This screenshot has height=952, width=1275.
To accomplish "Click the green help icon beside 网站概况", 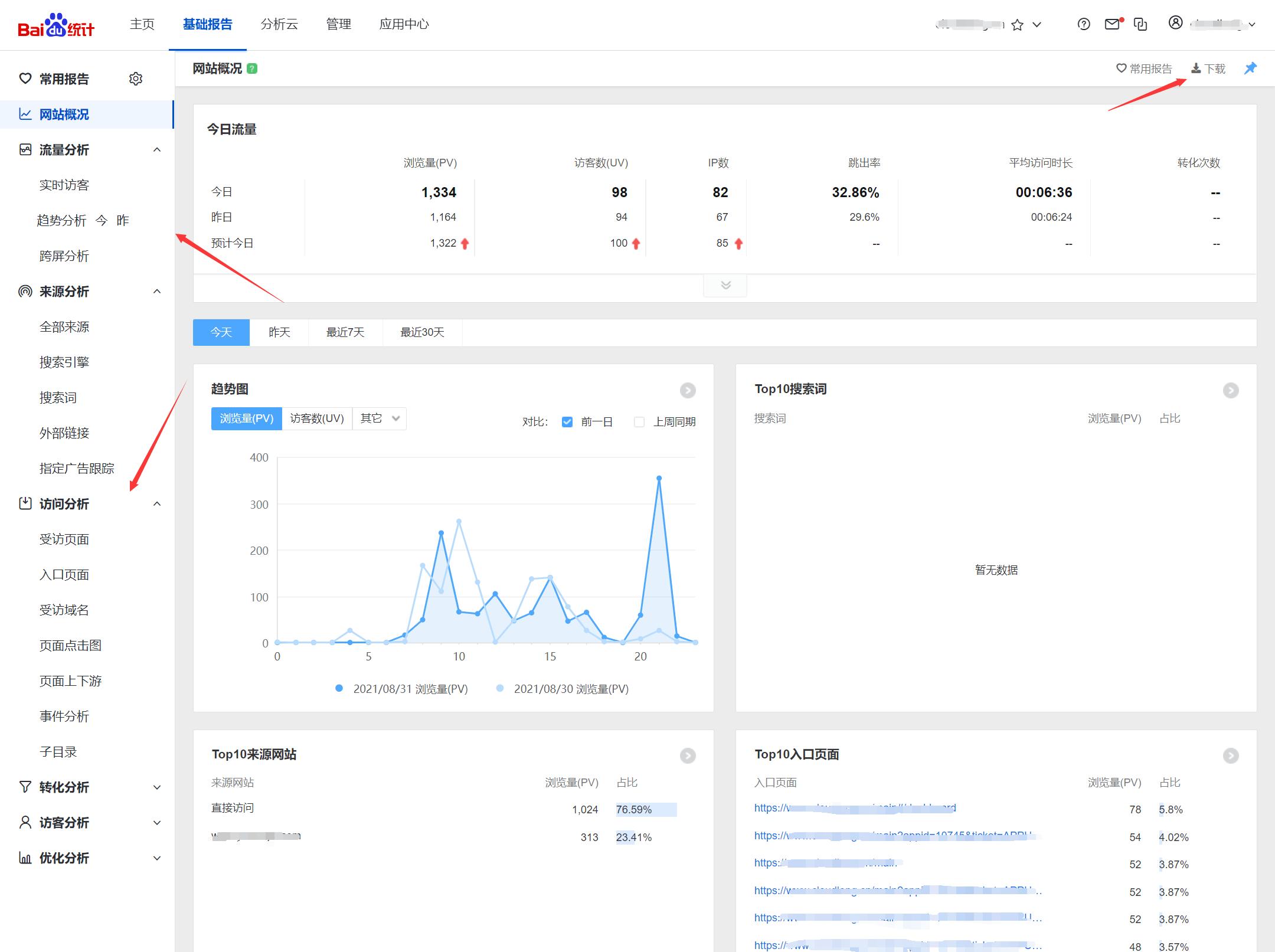I will click(x=252, y=68).
